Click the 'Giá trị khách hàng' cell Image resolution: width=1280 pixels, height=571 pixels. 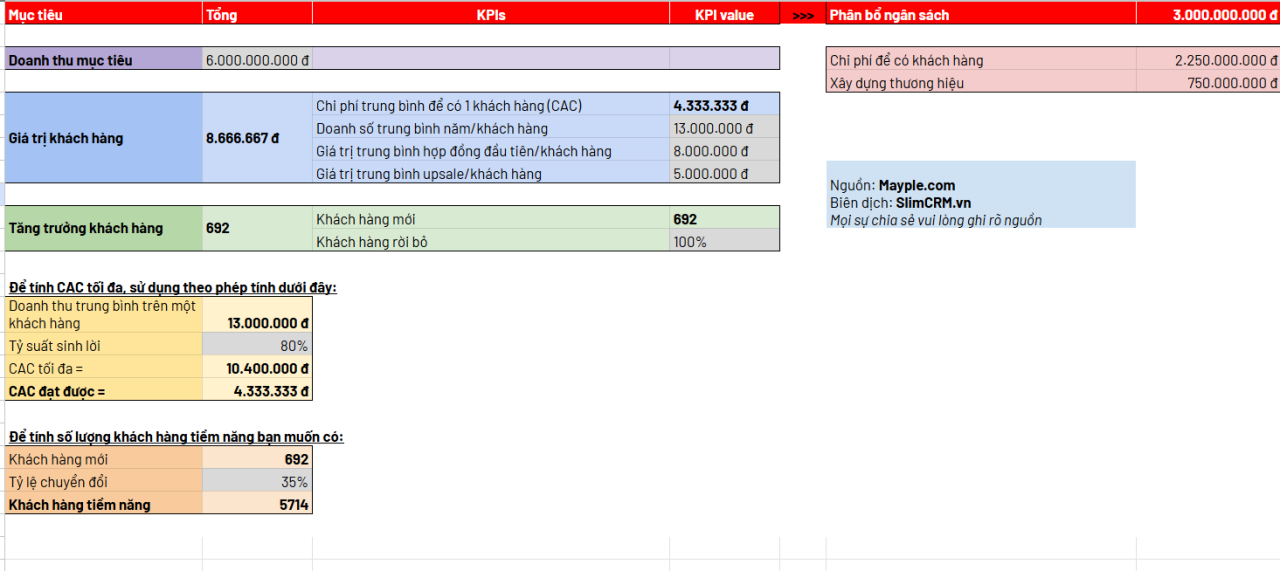(x=104, y=138)
